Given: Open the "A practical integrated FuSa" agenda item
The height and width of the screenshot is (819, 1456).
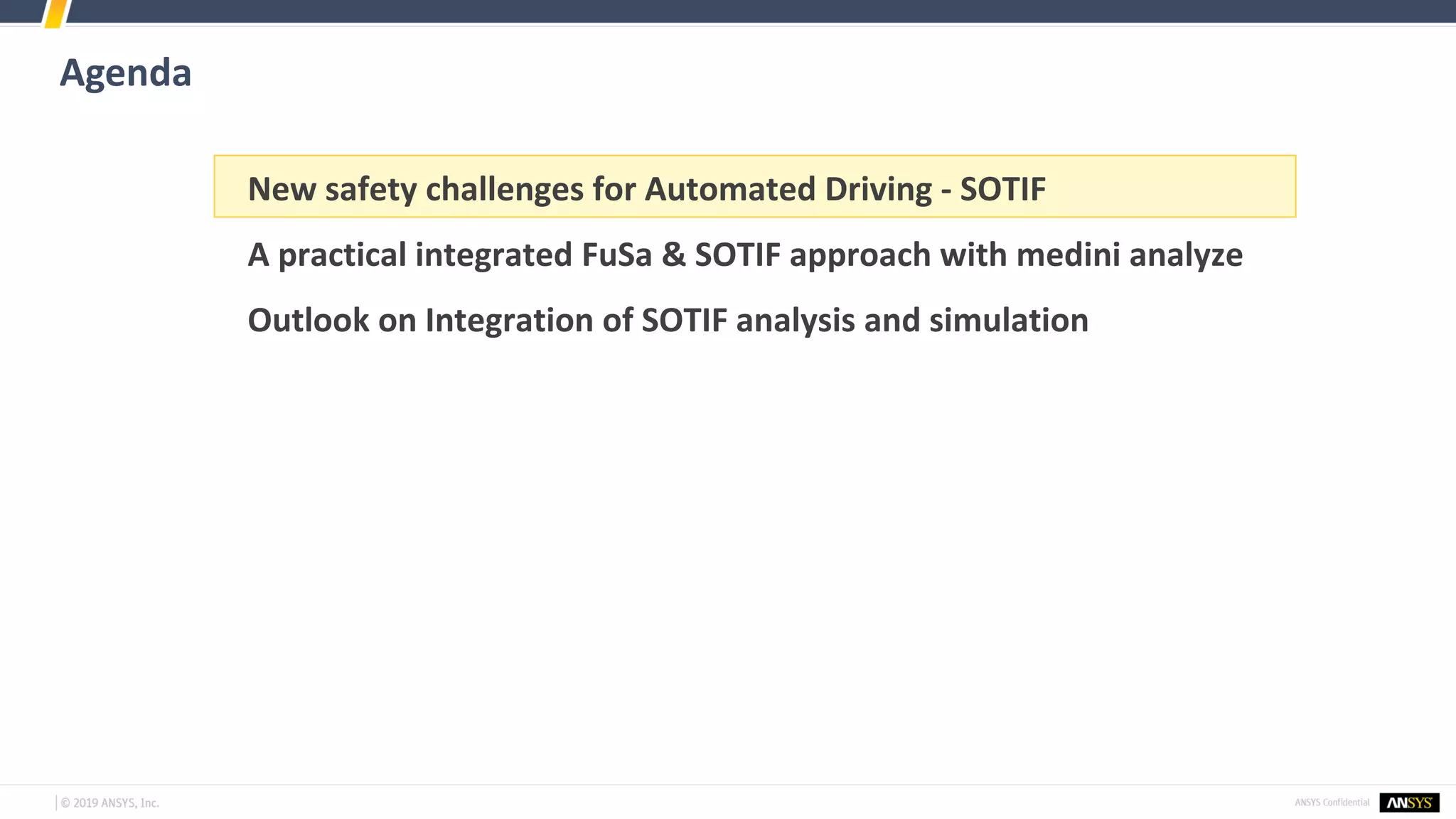Looking at the screenshot, I should (x=744, y=255).
